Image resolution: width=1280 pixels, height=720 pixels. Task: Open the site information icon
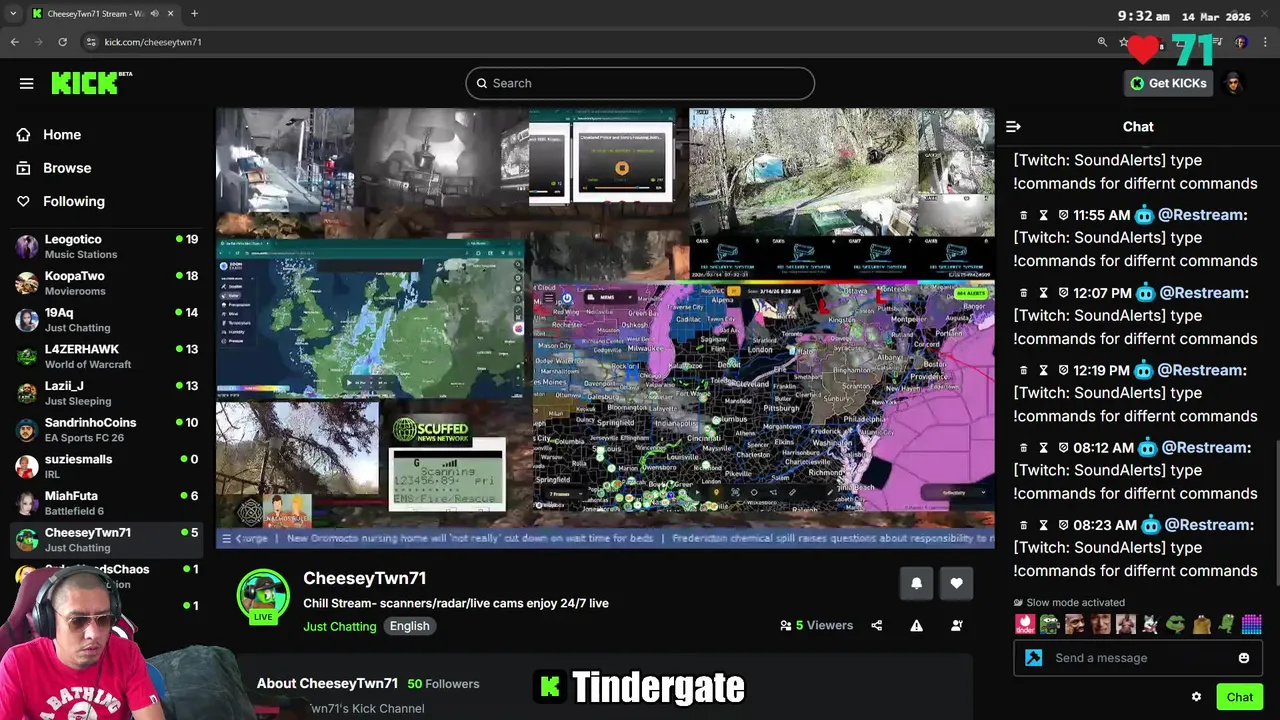(x=91, y=42)
